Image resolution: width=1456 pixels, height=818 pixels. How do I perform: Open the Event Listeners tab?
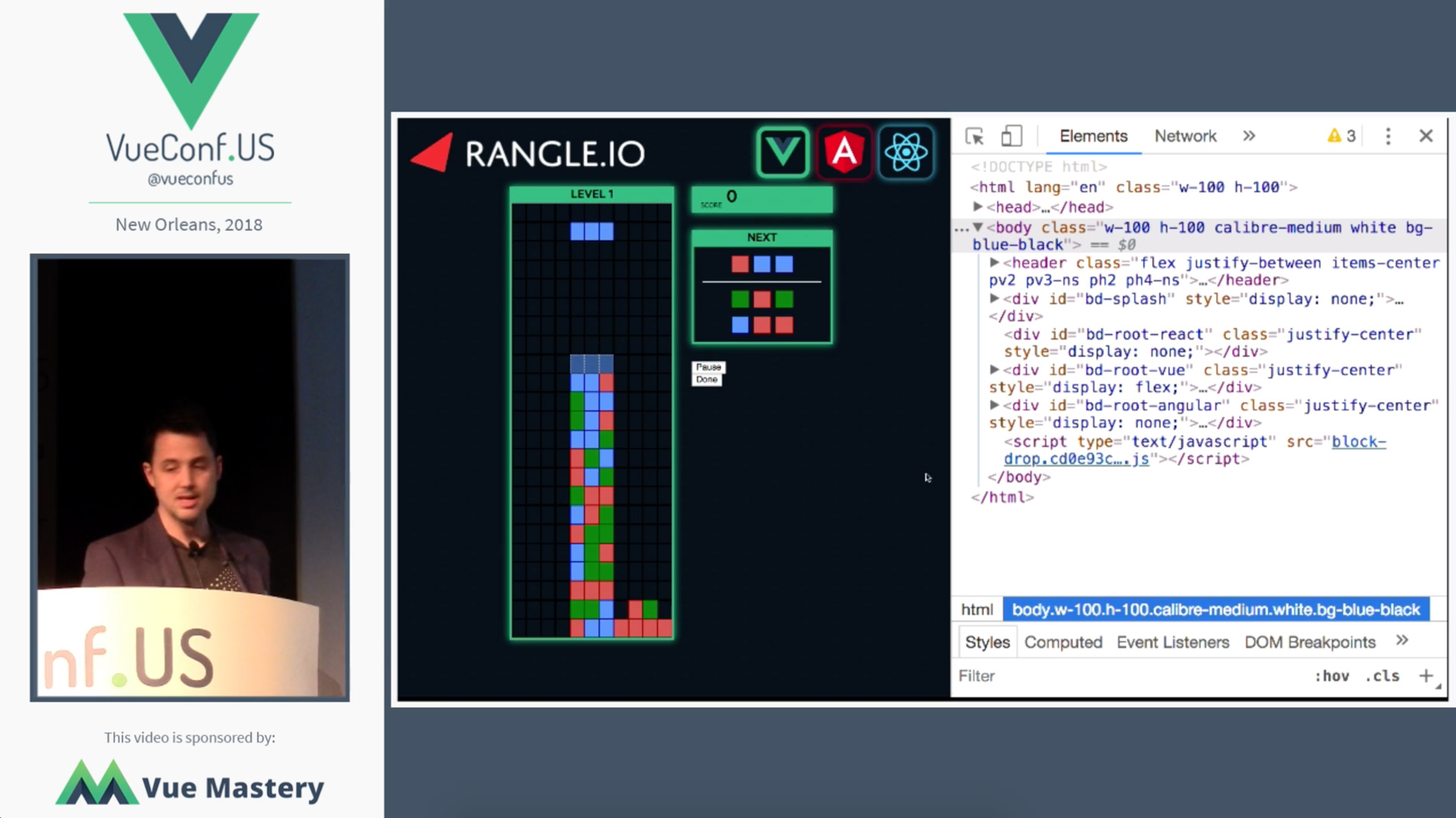coord(1172,642)
